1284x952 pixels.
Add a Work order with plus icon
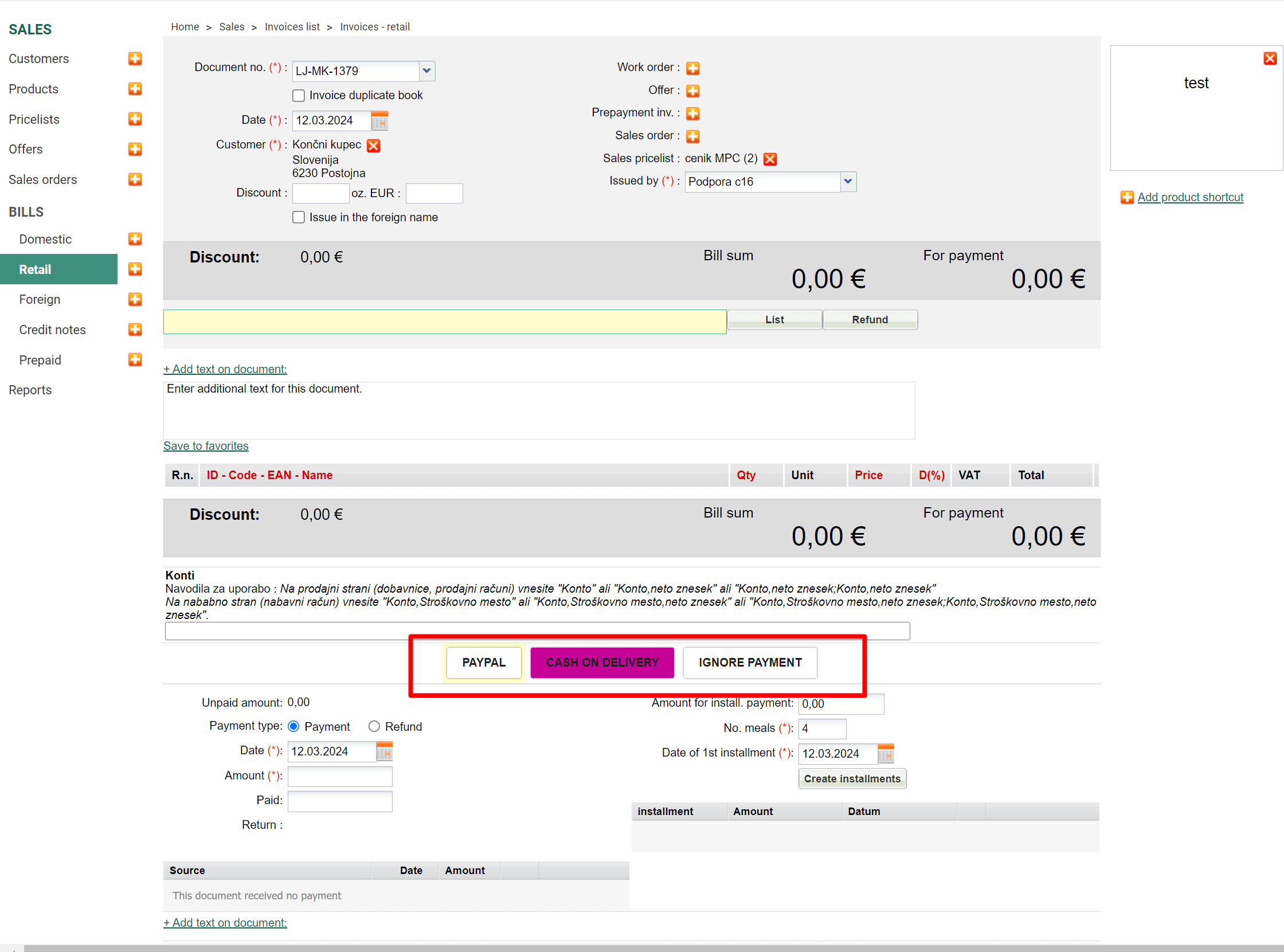click(x=692, y=68)
